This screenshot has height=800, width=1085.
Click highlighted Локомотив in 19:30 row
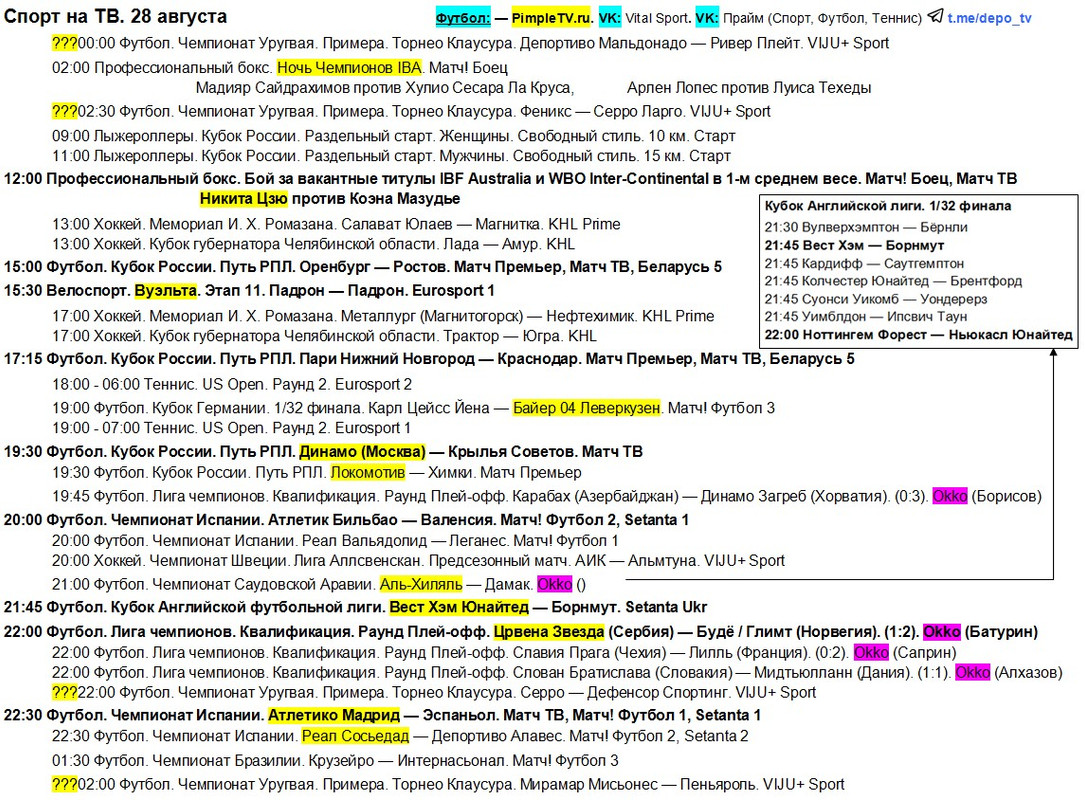[367, 473]
